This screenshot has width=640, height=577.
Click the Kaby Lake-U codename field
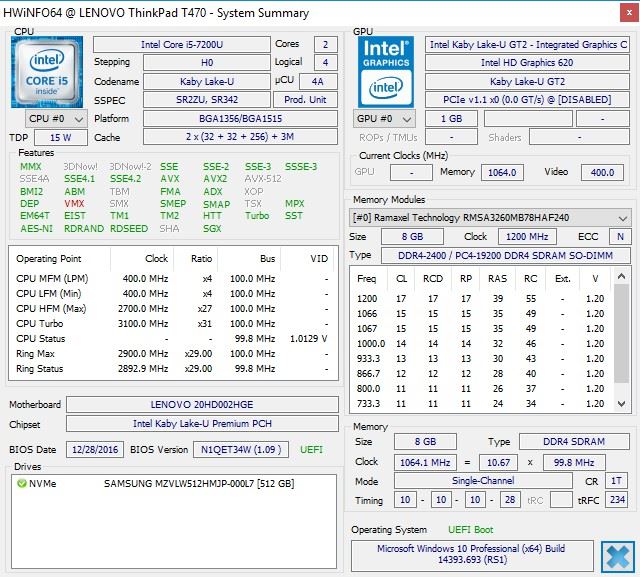click(x=207, y=82)
